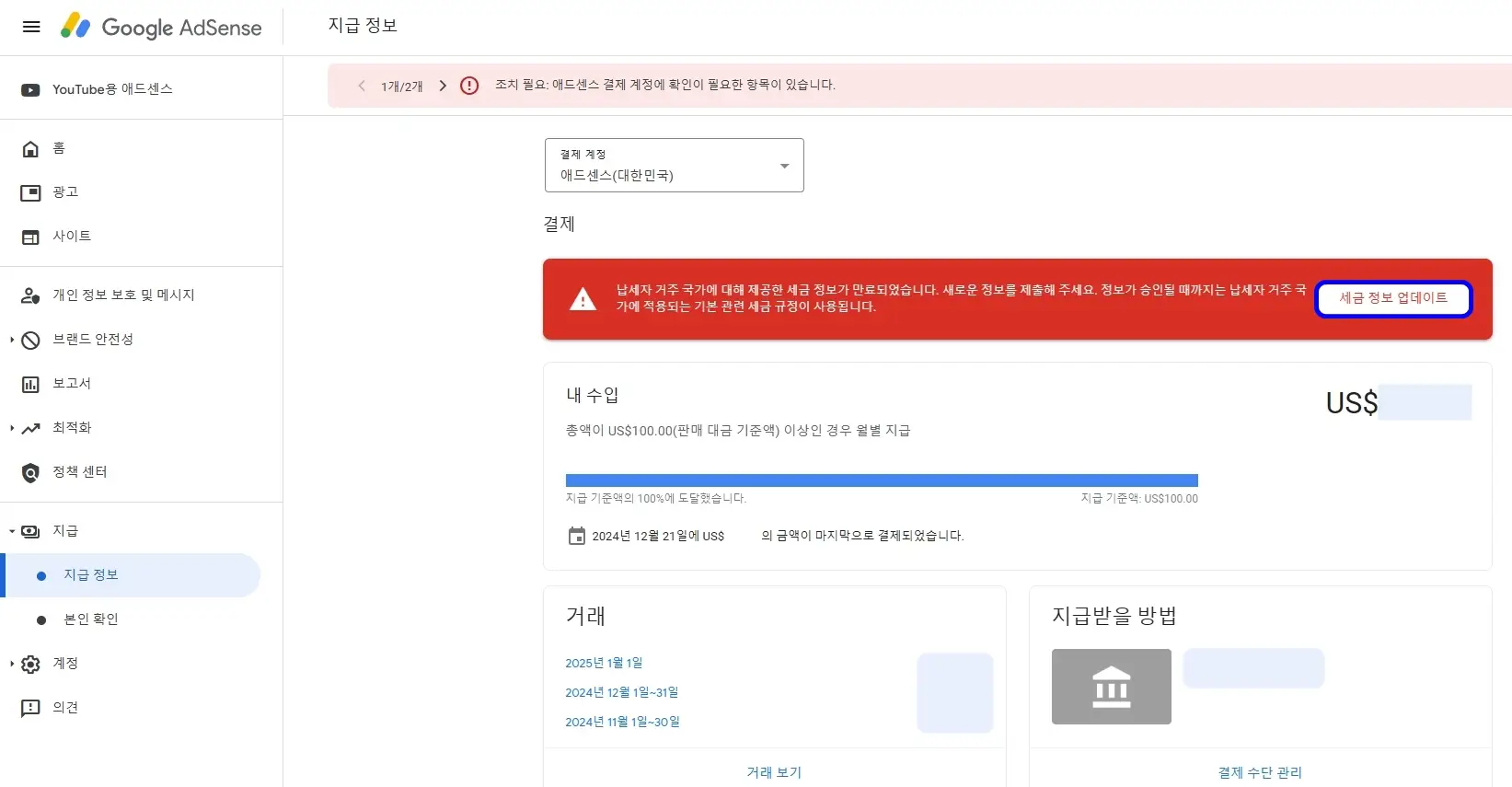Open the 2025년 1월 1일 transaction link
The height and width of the screenshot is (787, 1512).
(x=604, y=663)
